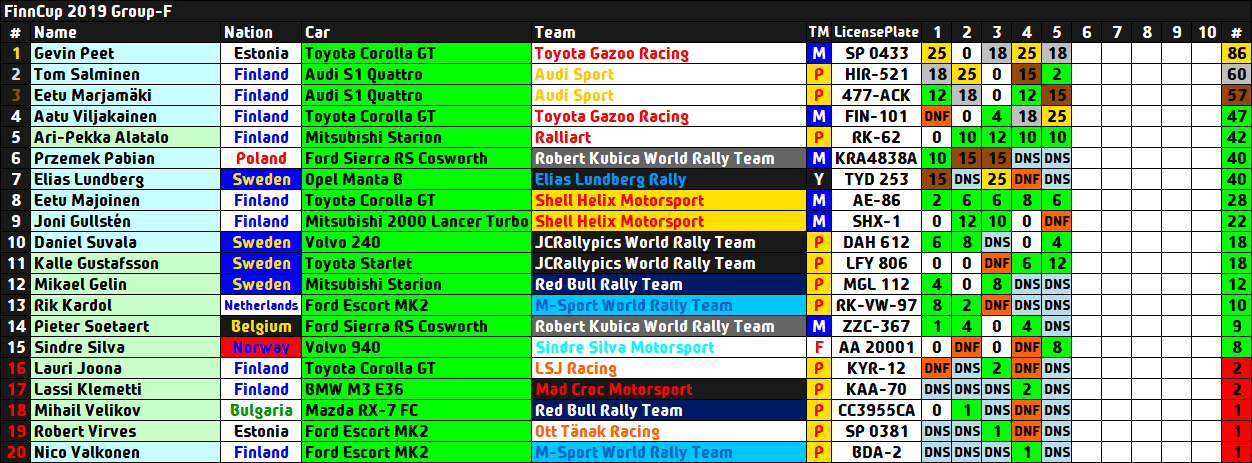Click the Belgium nation cell

(261, 326)
